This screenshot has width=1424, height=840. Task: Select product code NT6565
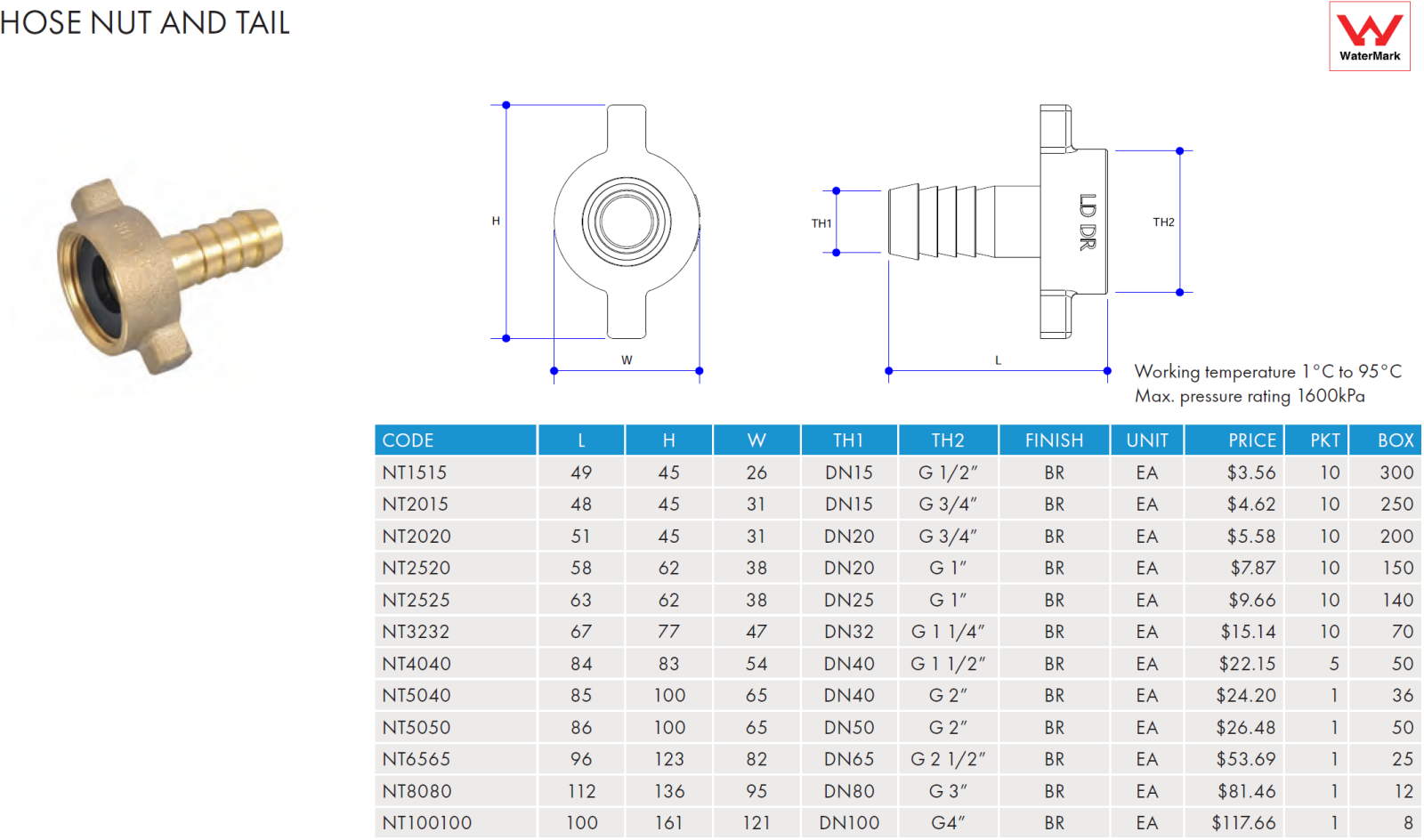point(417,759)
